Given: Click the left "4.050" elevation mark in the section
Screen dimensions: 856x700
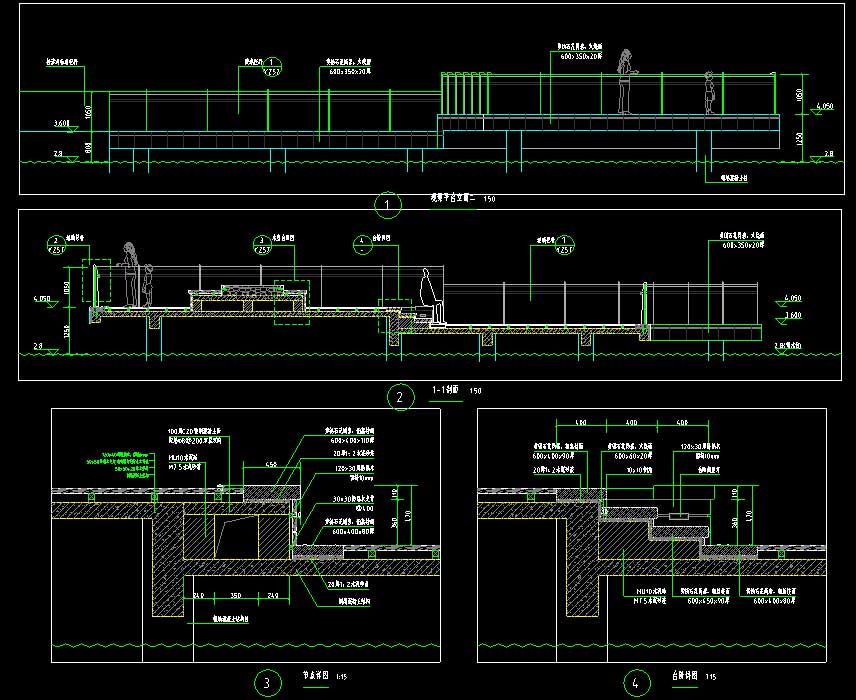Looking at the screenshot, I should pos(42,299).
